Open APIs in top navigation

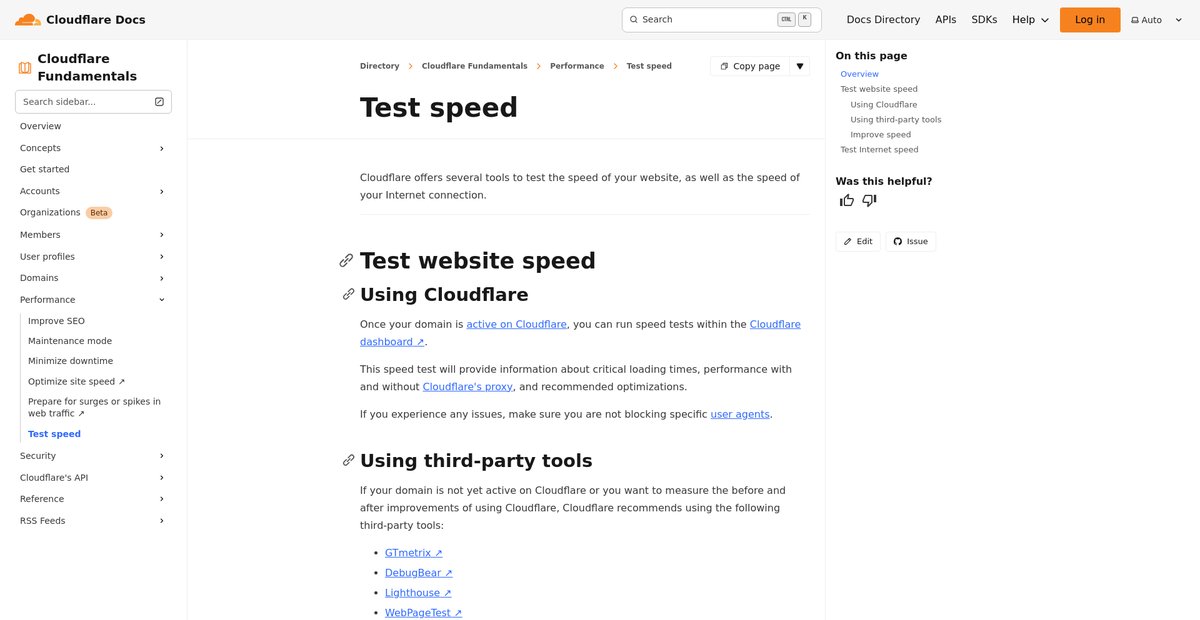(x=946, y=20)
